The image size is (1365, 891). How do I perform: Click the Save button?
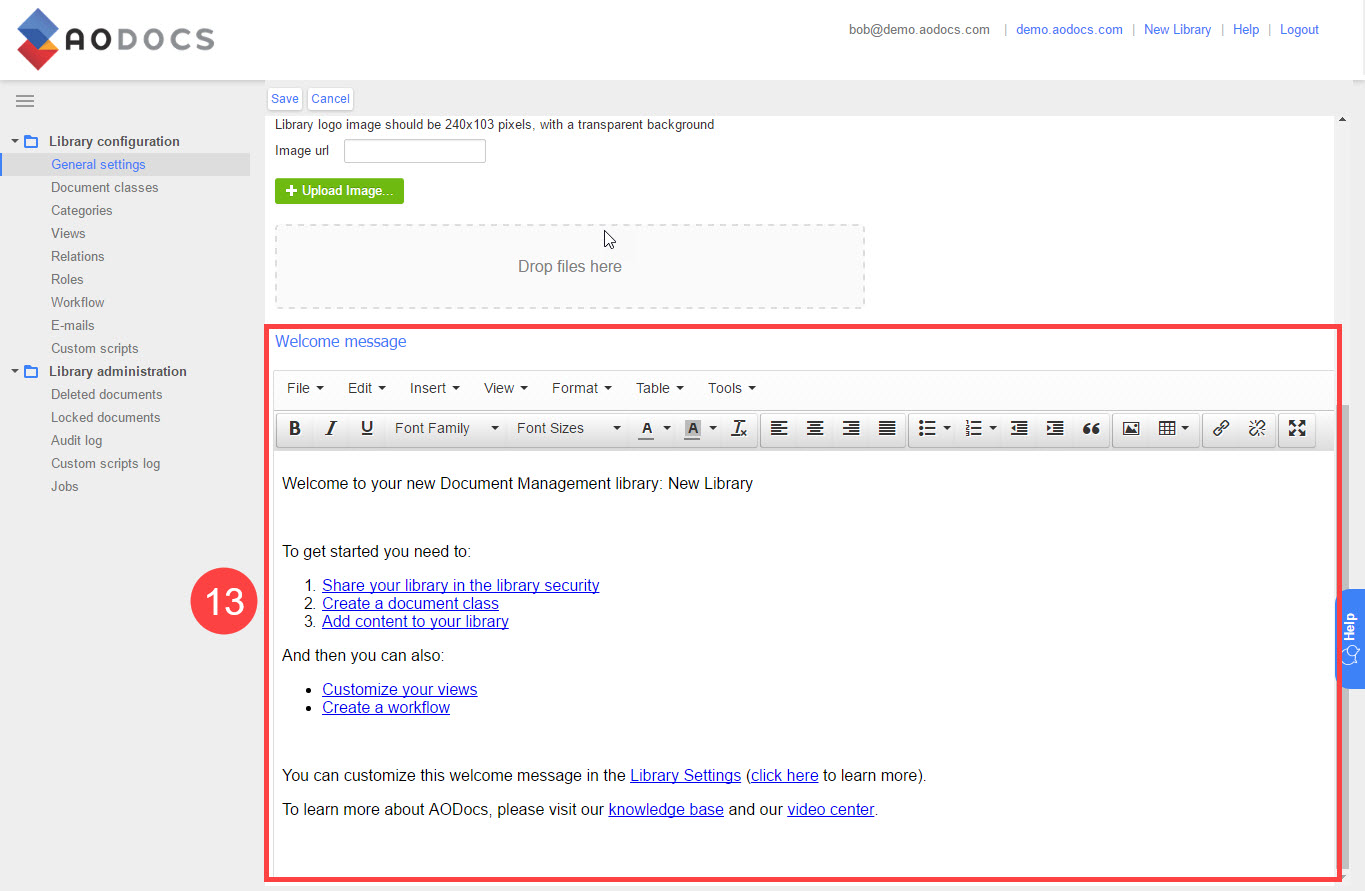coord(285,99)
